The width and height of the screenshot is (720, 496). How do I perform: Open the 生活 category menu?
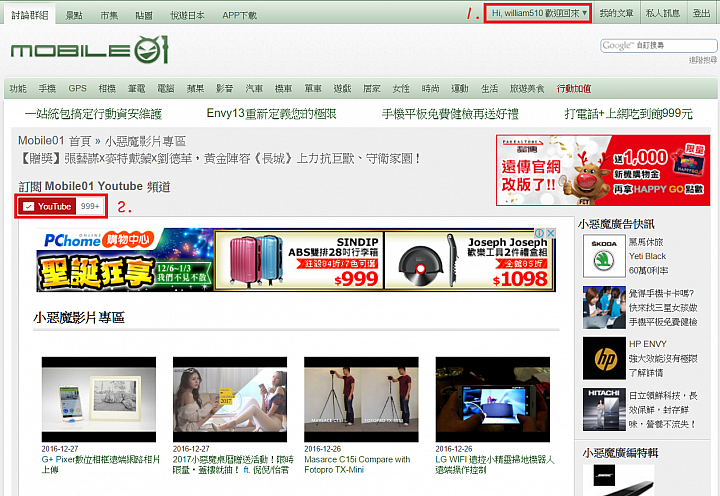point(489,88)
